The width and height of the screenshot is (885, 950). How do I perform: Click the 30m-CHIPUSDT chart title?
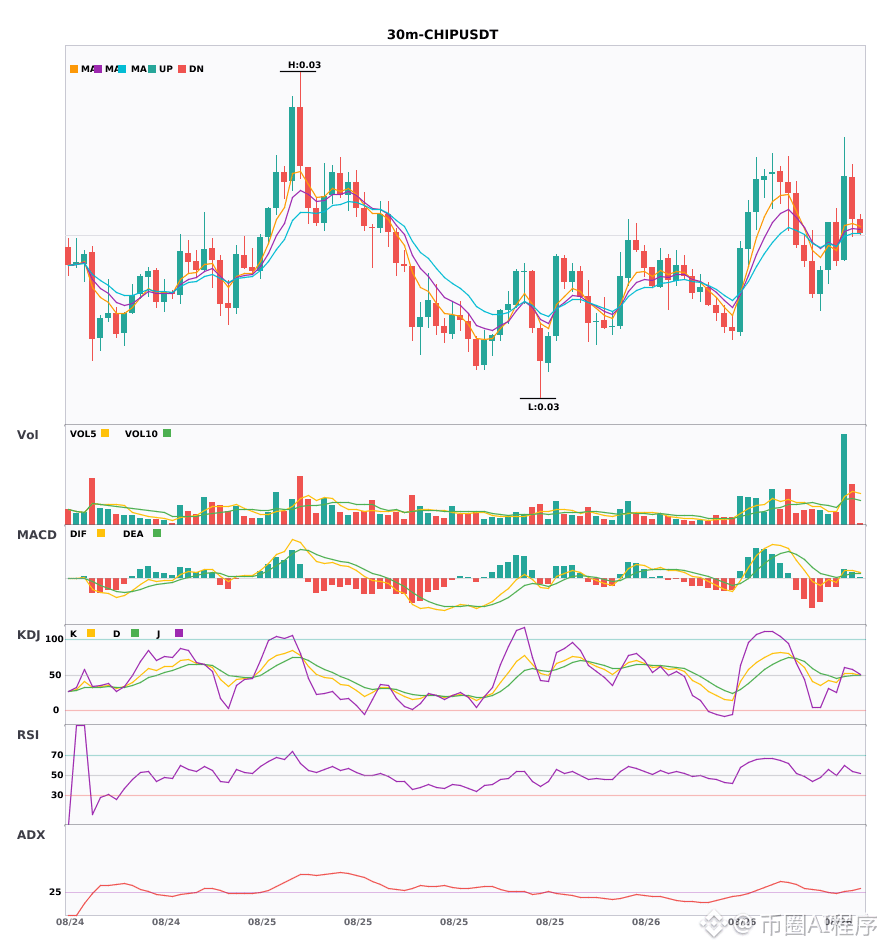tap(442, 35)
